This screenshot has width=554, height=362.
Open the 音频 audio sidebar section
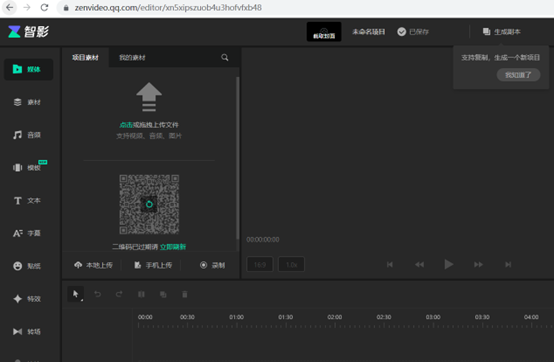28,135
